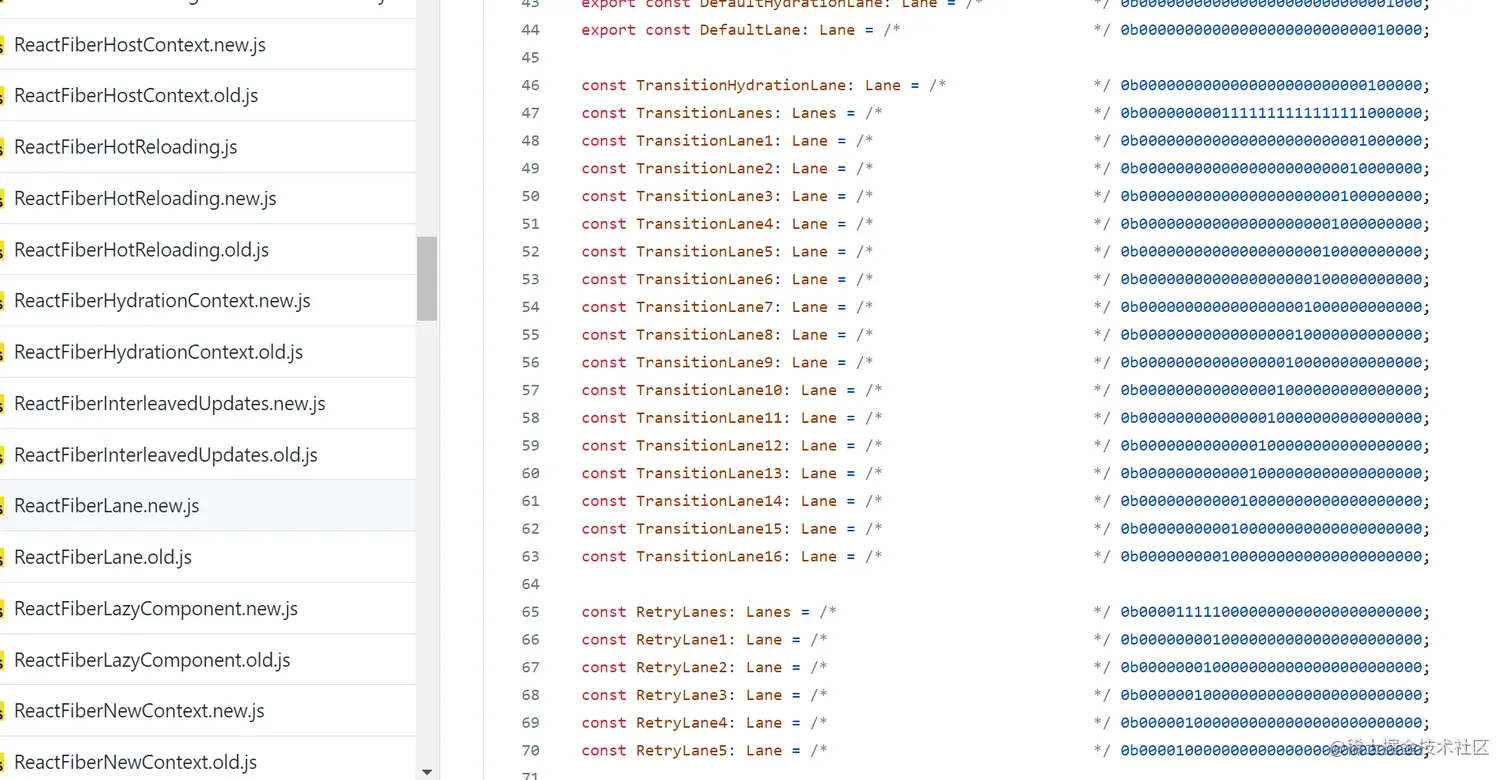Open ReactFiberInterleavedUpdates.new.js file
Image resolution: width=1512 pixels, height=780 pixels.
[x=170, y=404]
